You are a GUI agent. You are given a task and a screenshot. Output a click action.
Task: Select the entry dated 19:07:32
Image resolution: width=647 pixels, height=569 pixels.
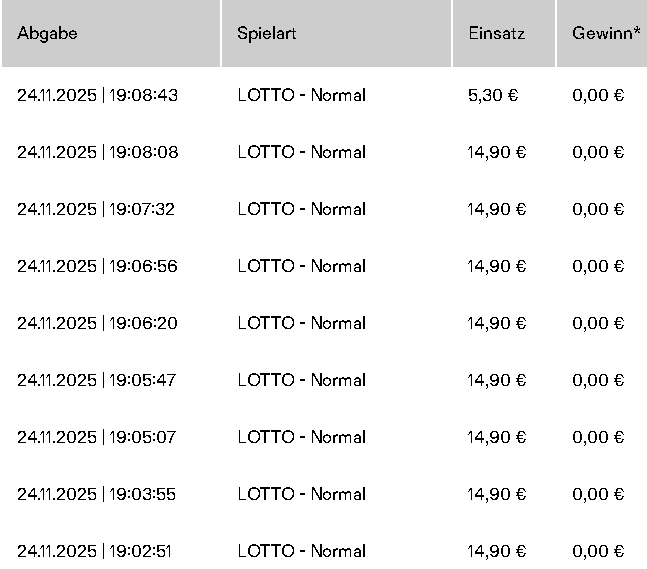(x=97, y=210)
